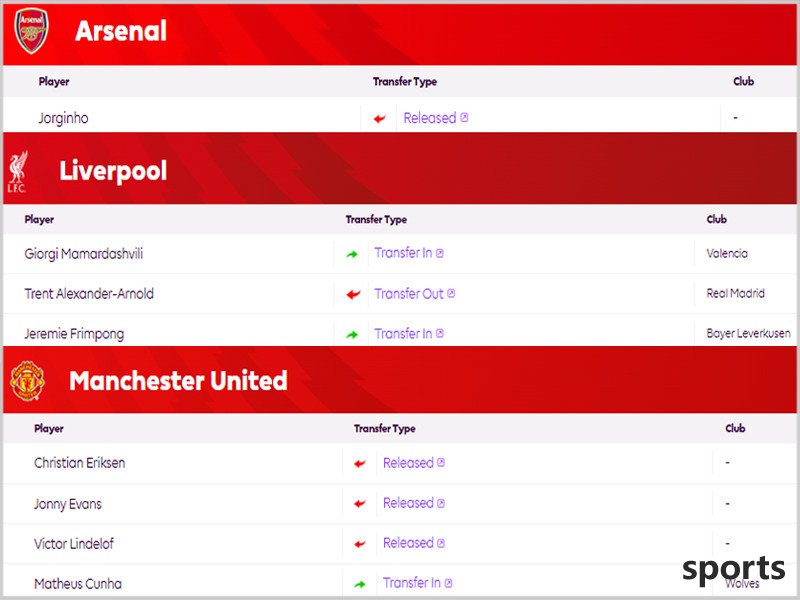This screenshot has height=600, width=800.
Task: Click green arrow for Giorgi Mamardashvili
Action: pos(352,254)
